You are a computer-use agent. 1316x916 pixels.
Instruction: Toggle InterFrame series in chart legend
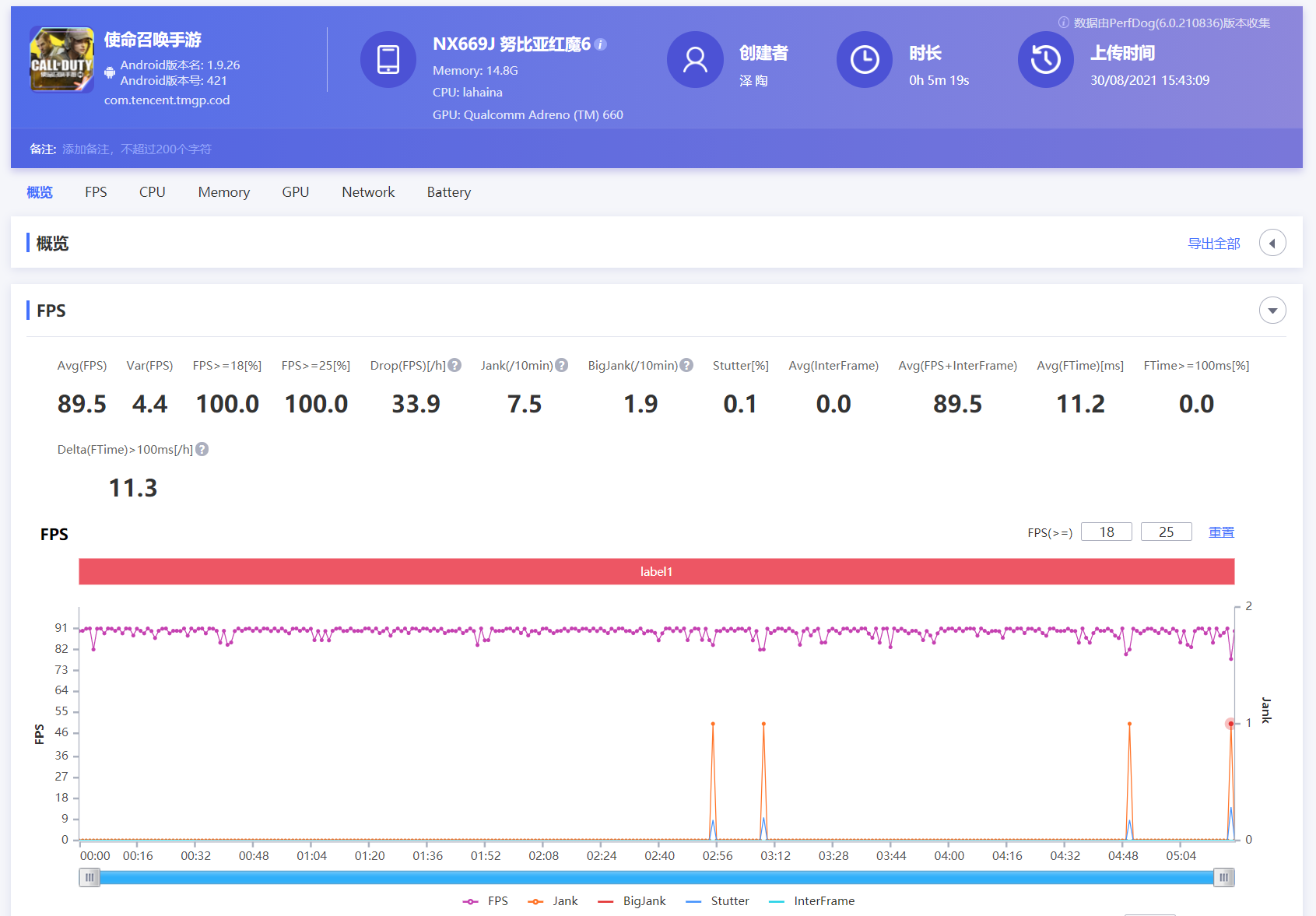811,901
